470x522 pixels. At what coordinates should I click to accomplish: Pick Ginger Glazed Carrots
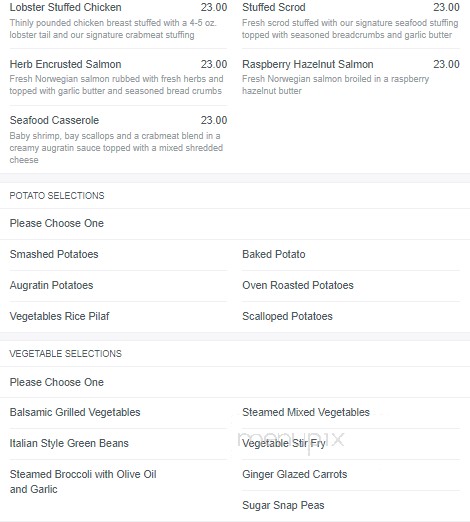point(295,474)
